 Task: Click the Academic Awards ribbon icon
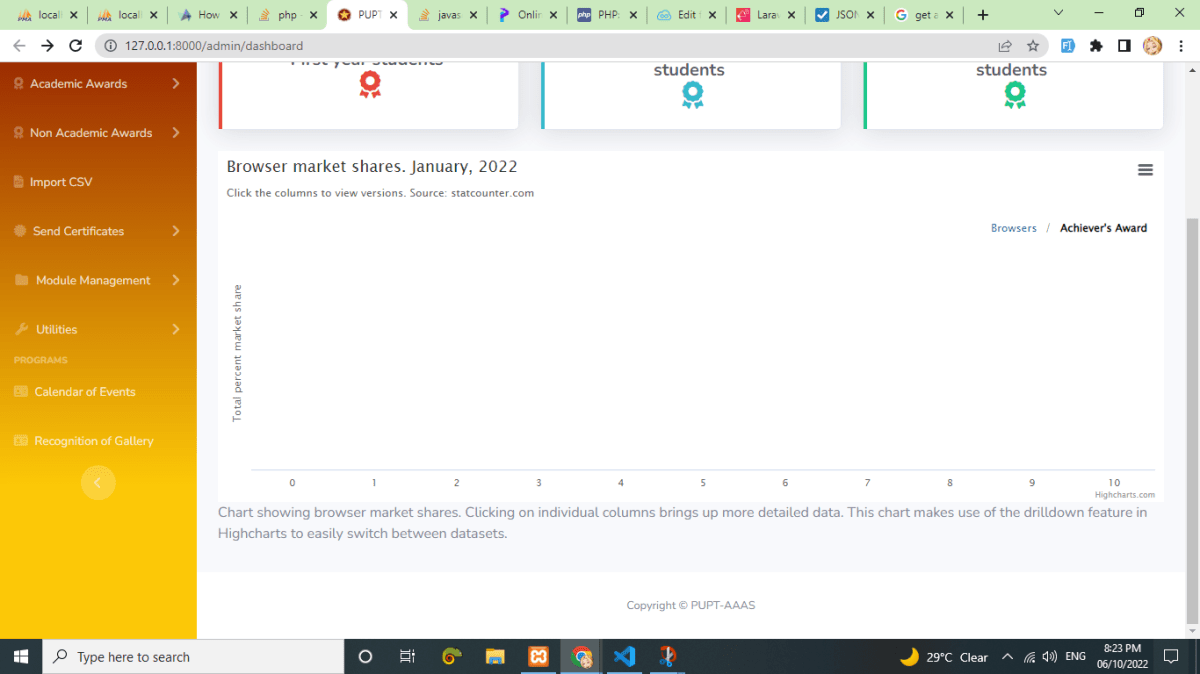tap(19, 84)
